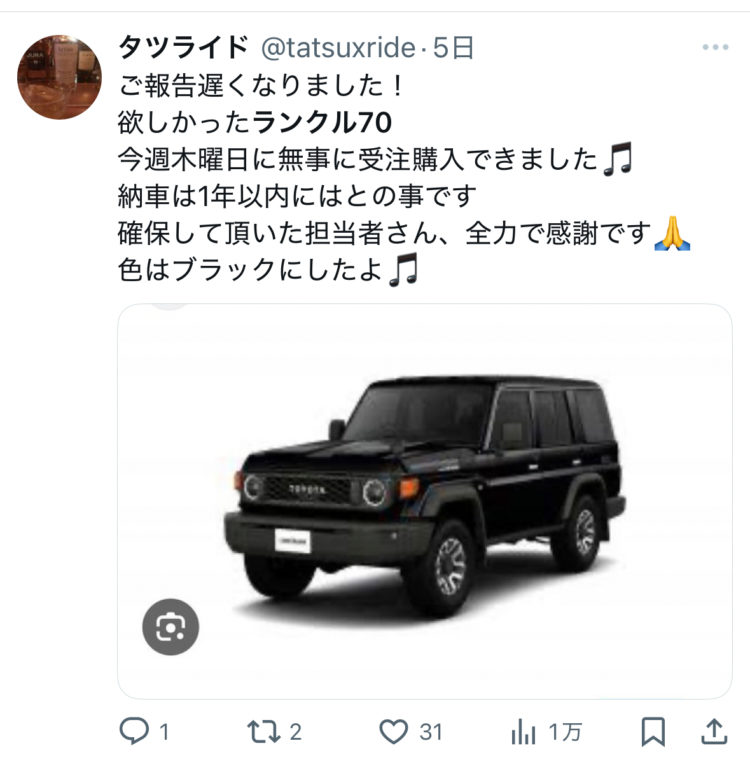Open tweet by tapping ご報告遅くなりました line
The width and height of the screenshot is (750, 769).
260,85
